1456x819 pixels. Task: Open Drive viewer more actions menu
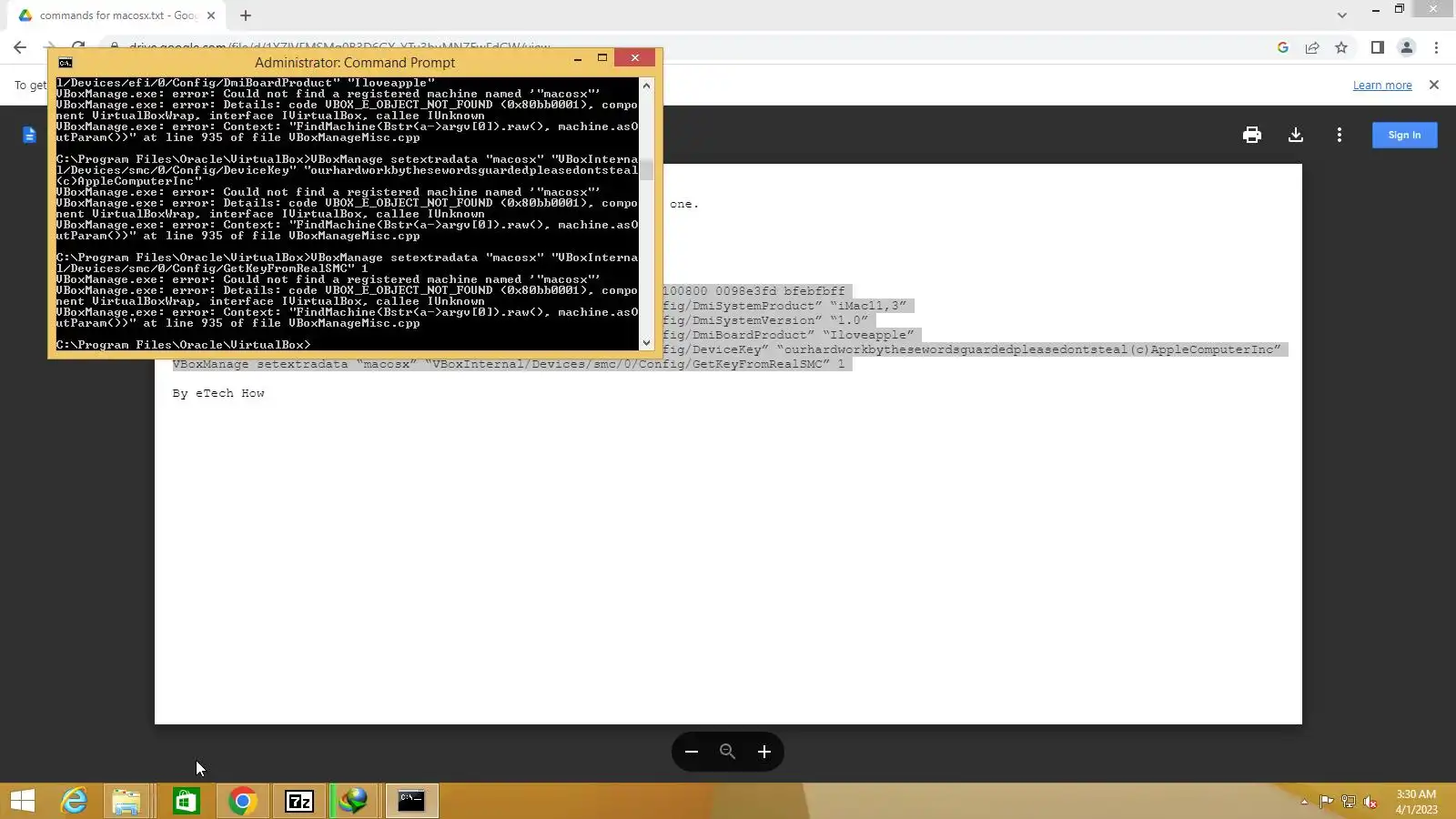(x=1339, y=135)
